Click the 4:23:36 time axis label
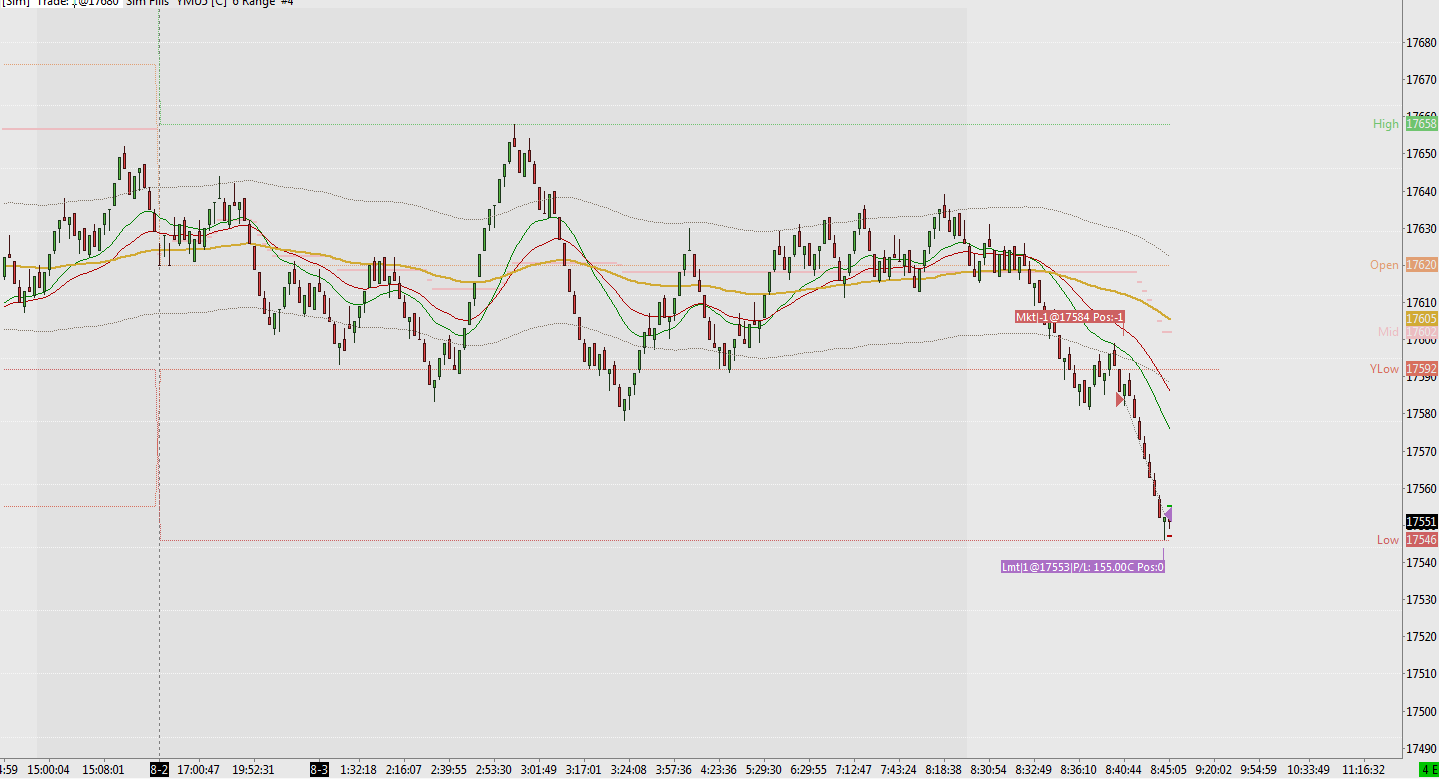Viewport: 1439px width, 779px height. pyautogui.click(x=718, y=770)
